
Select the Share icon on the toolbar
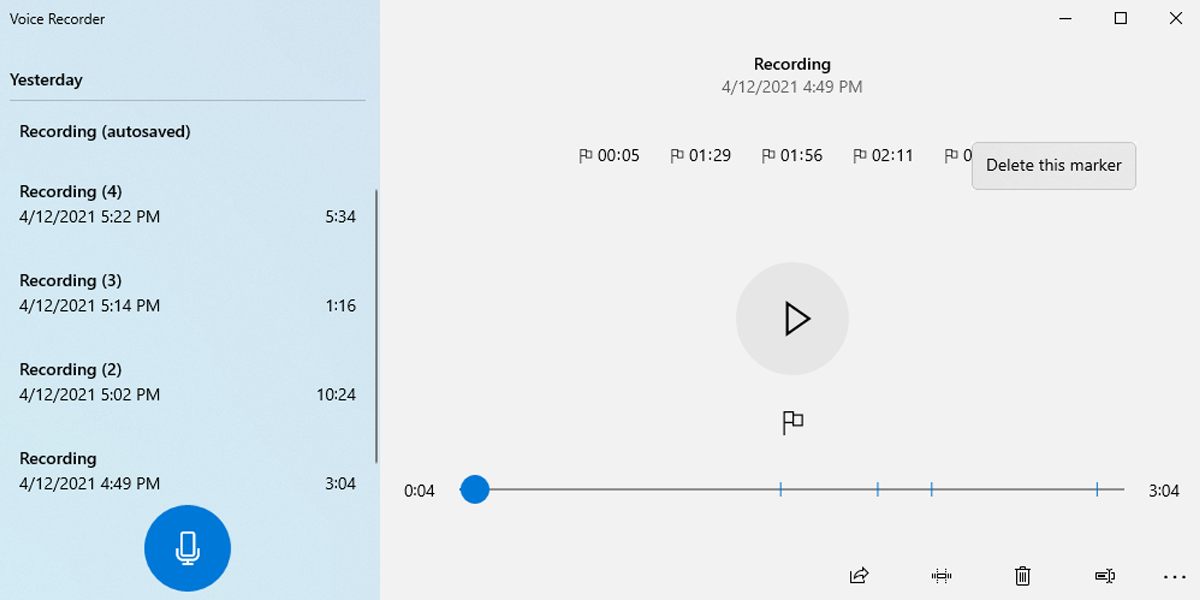[857, 577]
